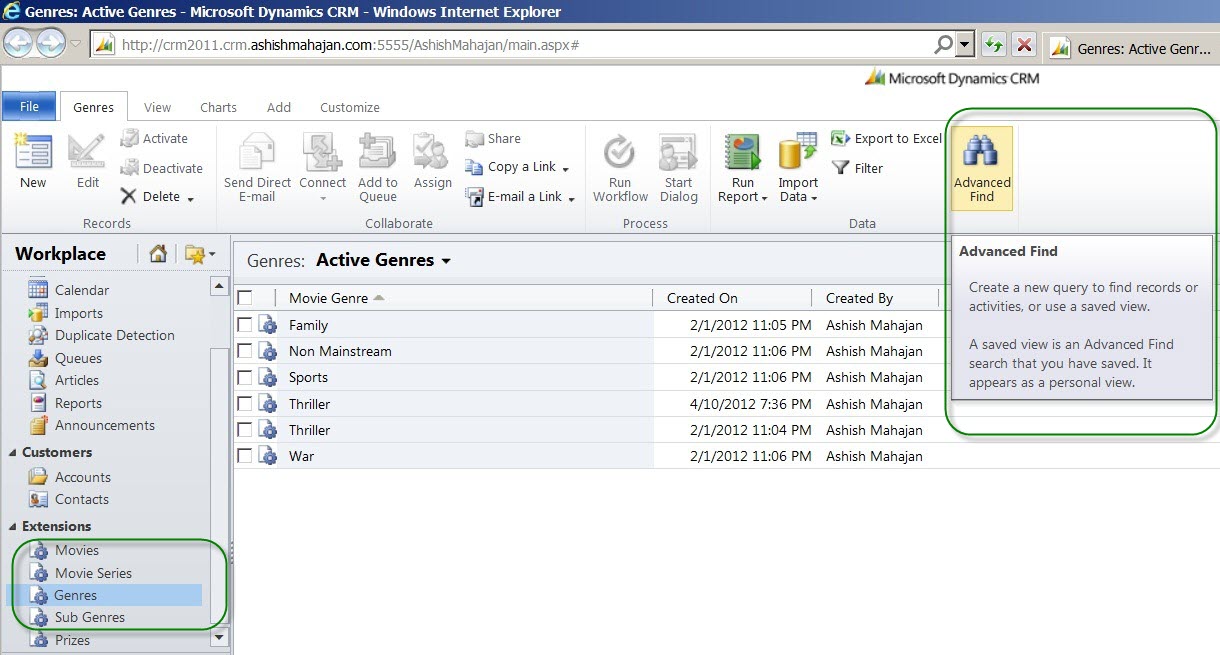
Task: Open address bar dropdown arrow
Action: pyautogui.click(x=965, y=44)
